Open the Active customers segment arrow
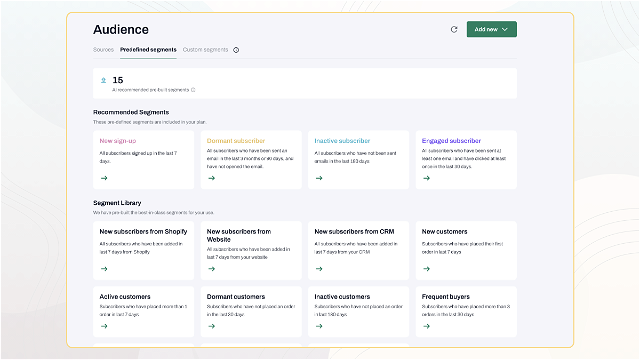The height and width of the screenshot is (360, 640). (x=104, y=326)
